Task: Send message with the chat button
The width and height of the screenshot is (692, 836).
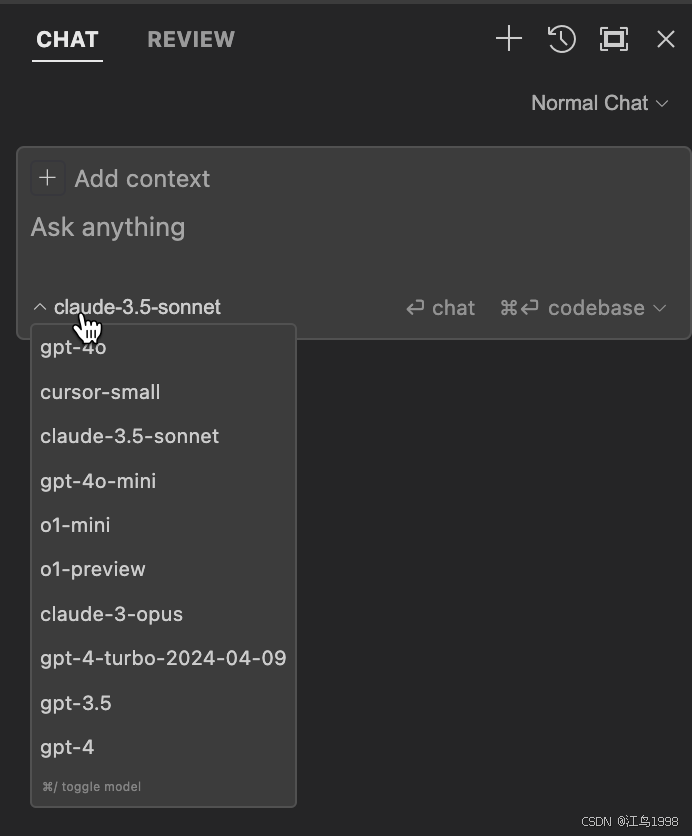Action: (x=440, y=308)
